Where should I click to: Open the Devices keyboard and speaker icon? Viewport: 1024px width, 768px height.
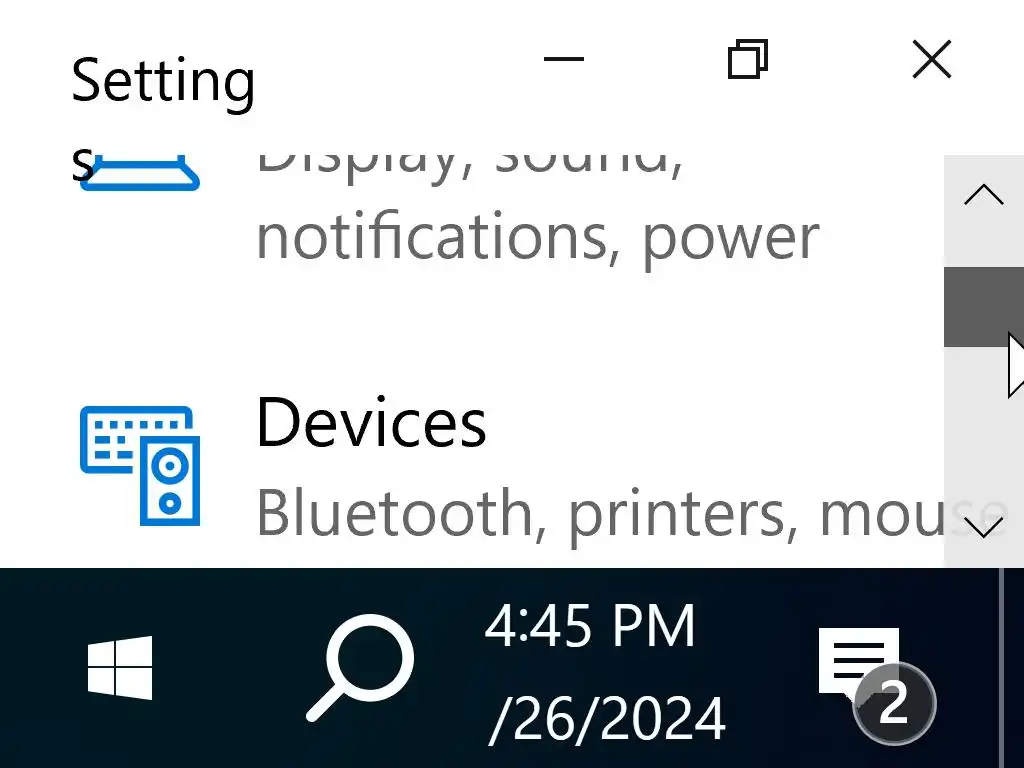point(140,466)
